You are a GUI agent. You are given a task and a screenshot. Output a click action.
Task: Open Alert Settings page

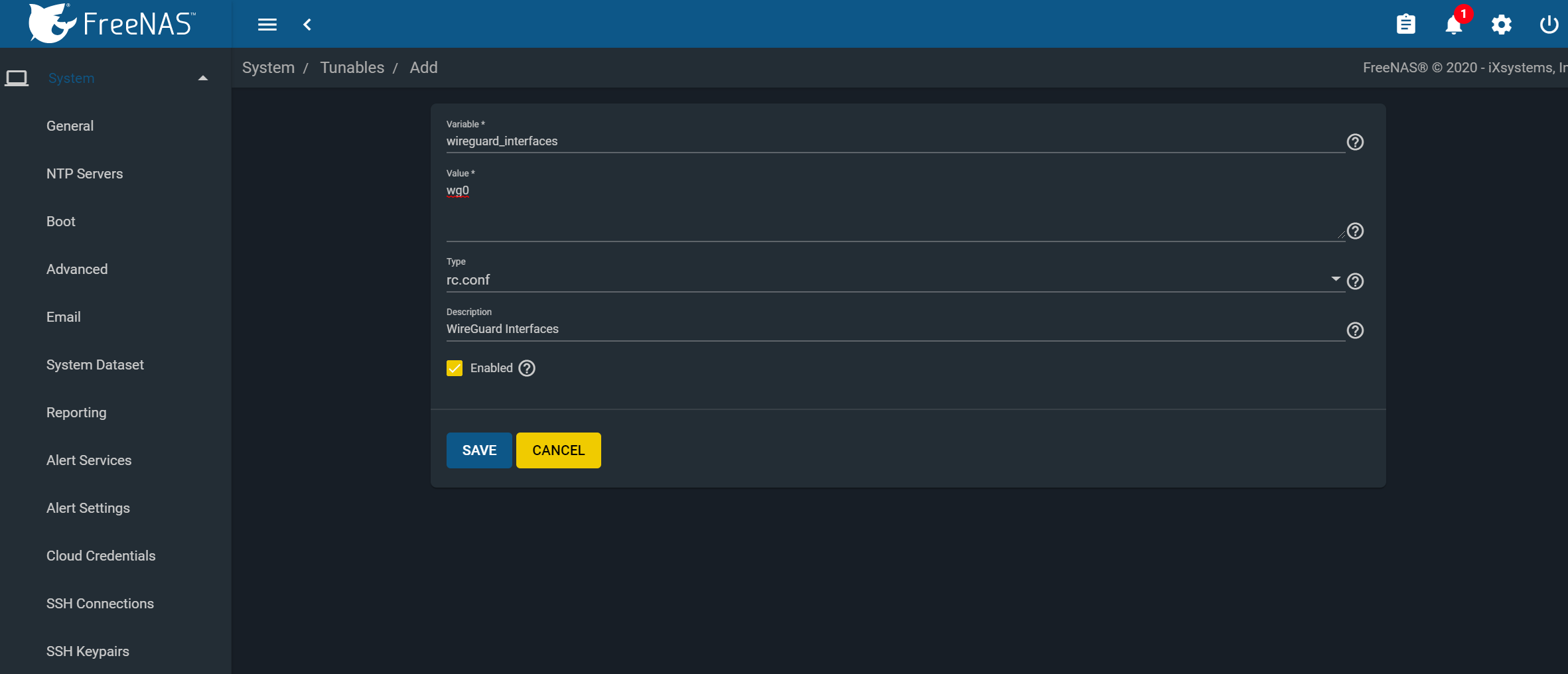click(x=88, y=508)
